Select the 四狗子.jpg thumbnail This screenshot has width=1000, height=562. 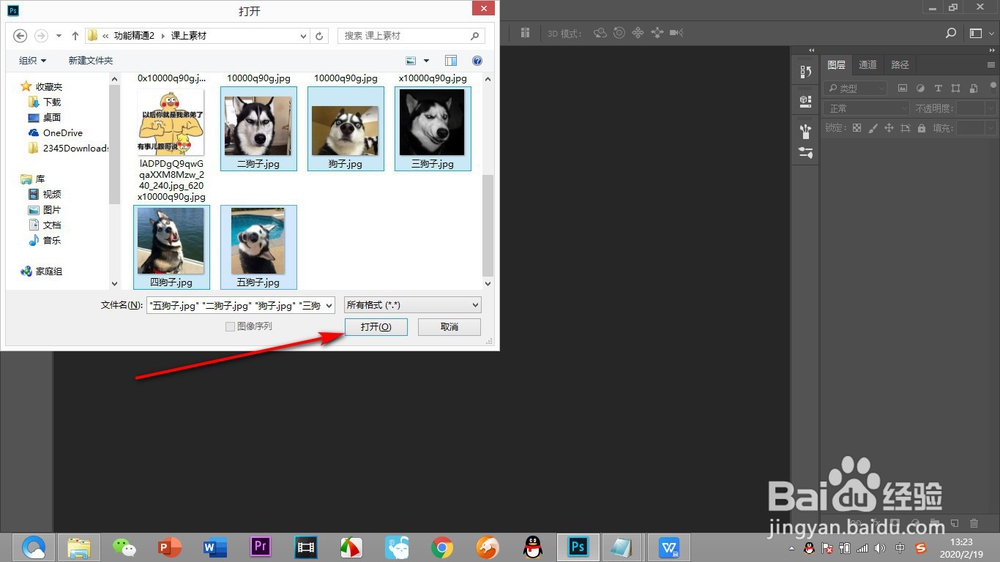[172, 247]
